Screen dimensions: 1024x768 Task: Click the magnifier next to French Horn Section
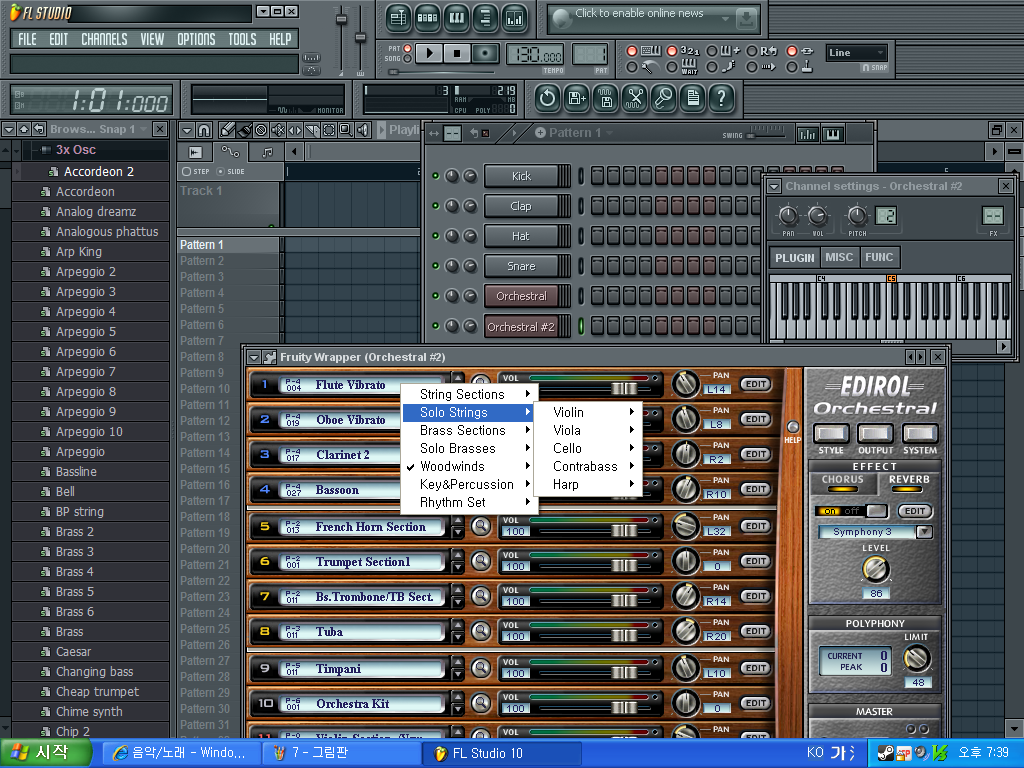[x=481, y=526]
